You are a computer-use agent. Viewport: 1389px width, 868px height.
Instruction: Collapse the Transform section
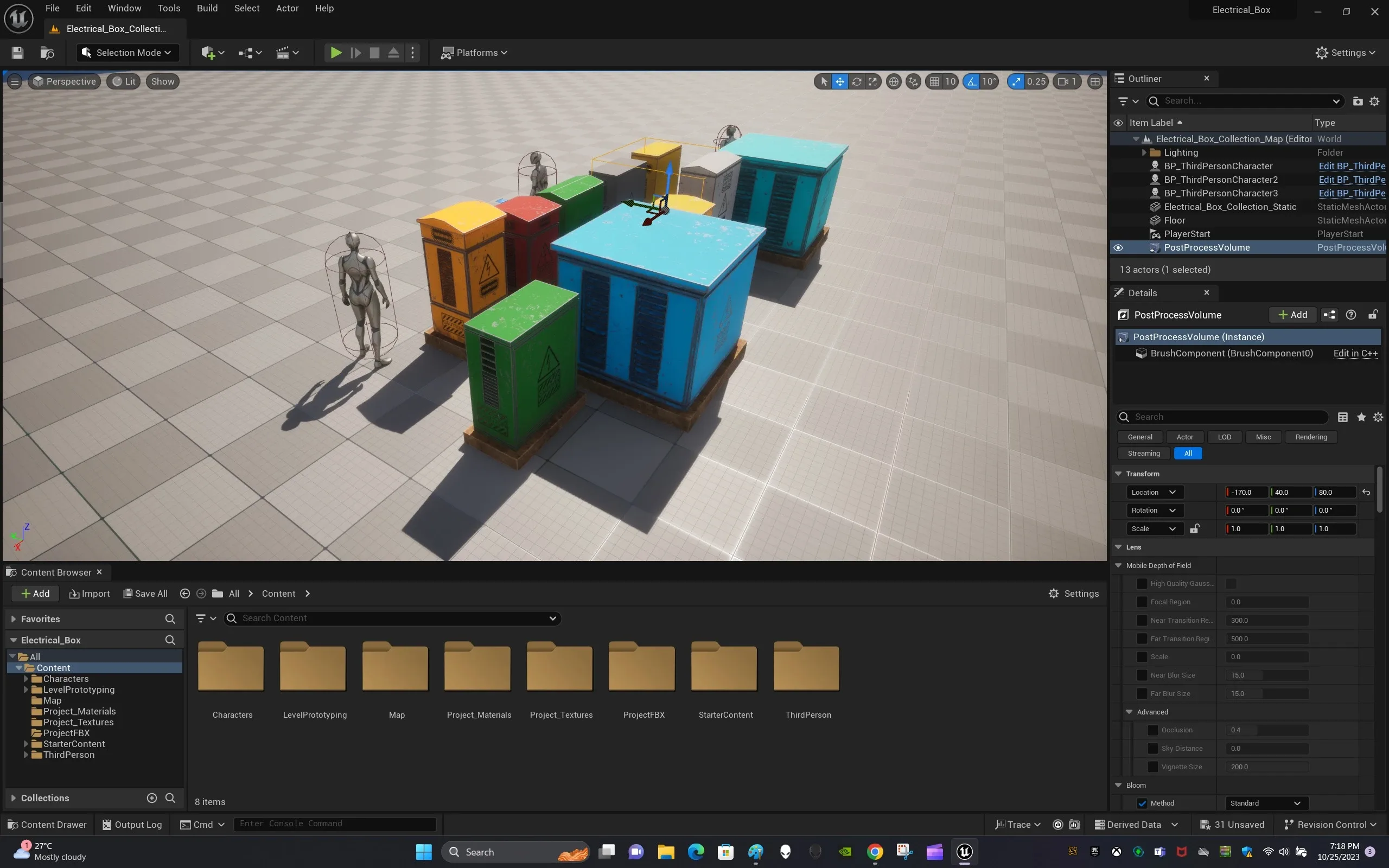point(1118,474)
